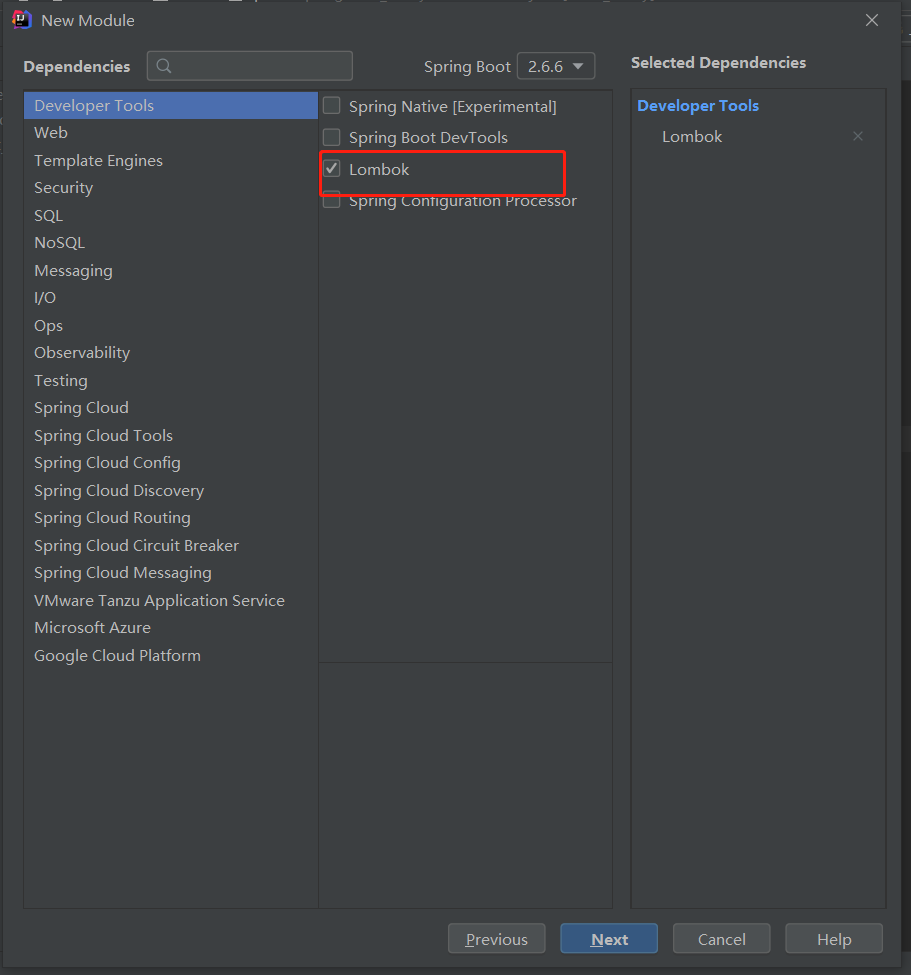This screenshot has height=975, width=911.
Task: Click the IntelliJ IDEA logo in title bar
Action: pos(22,20)
